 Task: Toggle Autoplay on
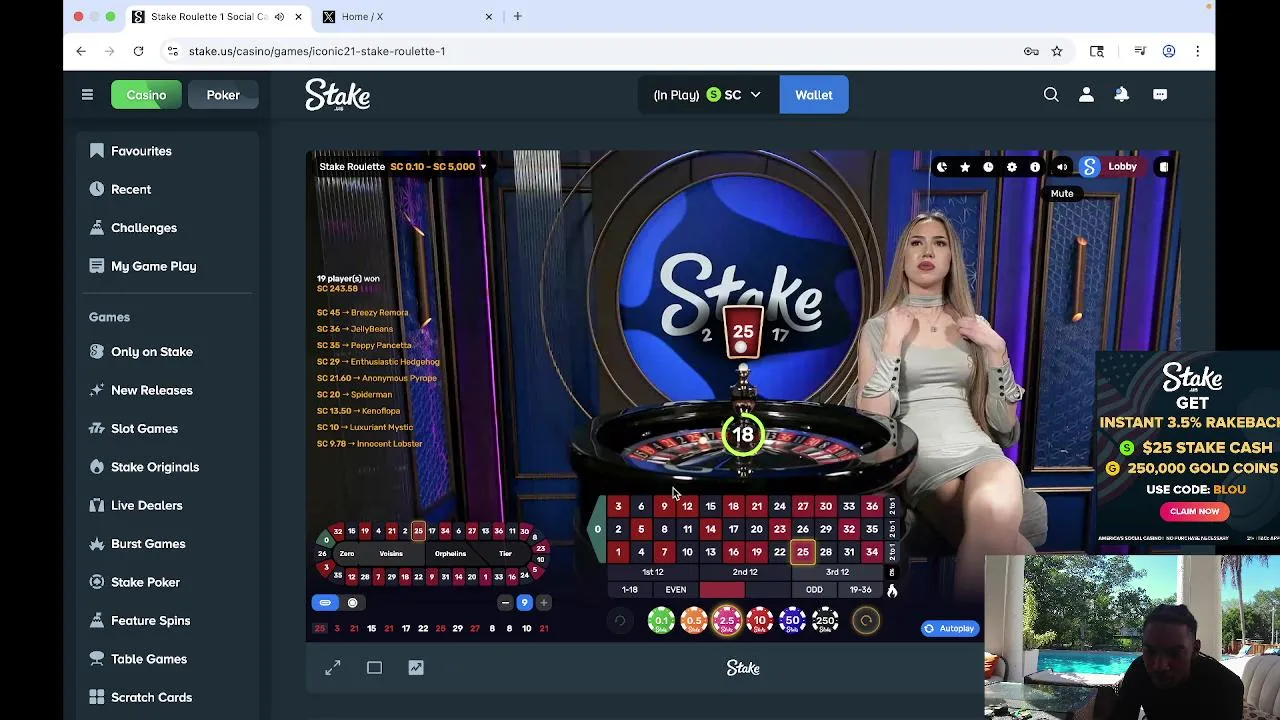[949, 629]
